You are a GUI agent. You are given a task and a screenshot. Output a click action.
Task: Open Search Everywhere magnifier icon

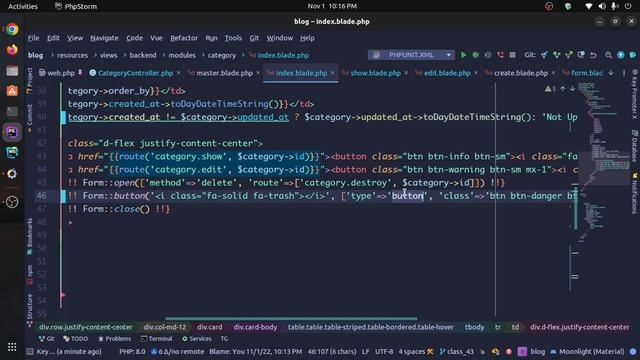click(x=609, y=55)
